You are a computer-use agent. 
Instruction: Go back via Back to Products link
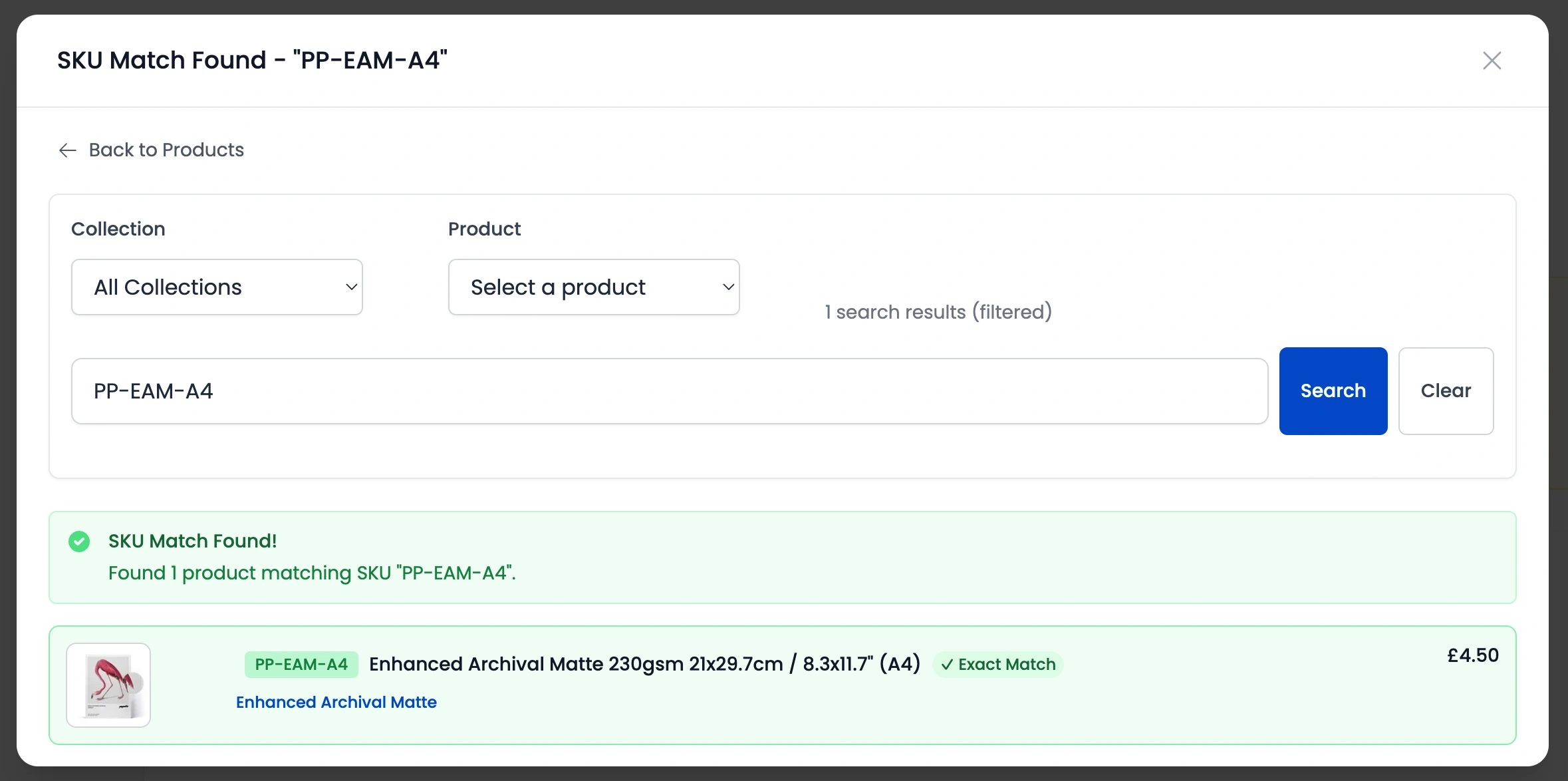(x=166, y=150)
